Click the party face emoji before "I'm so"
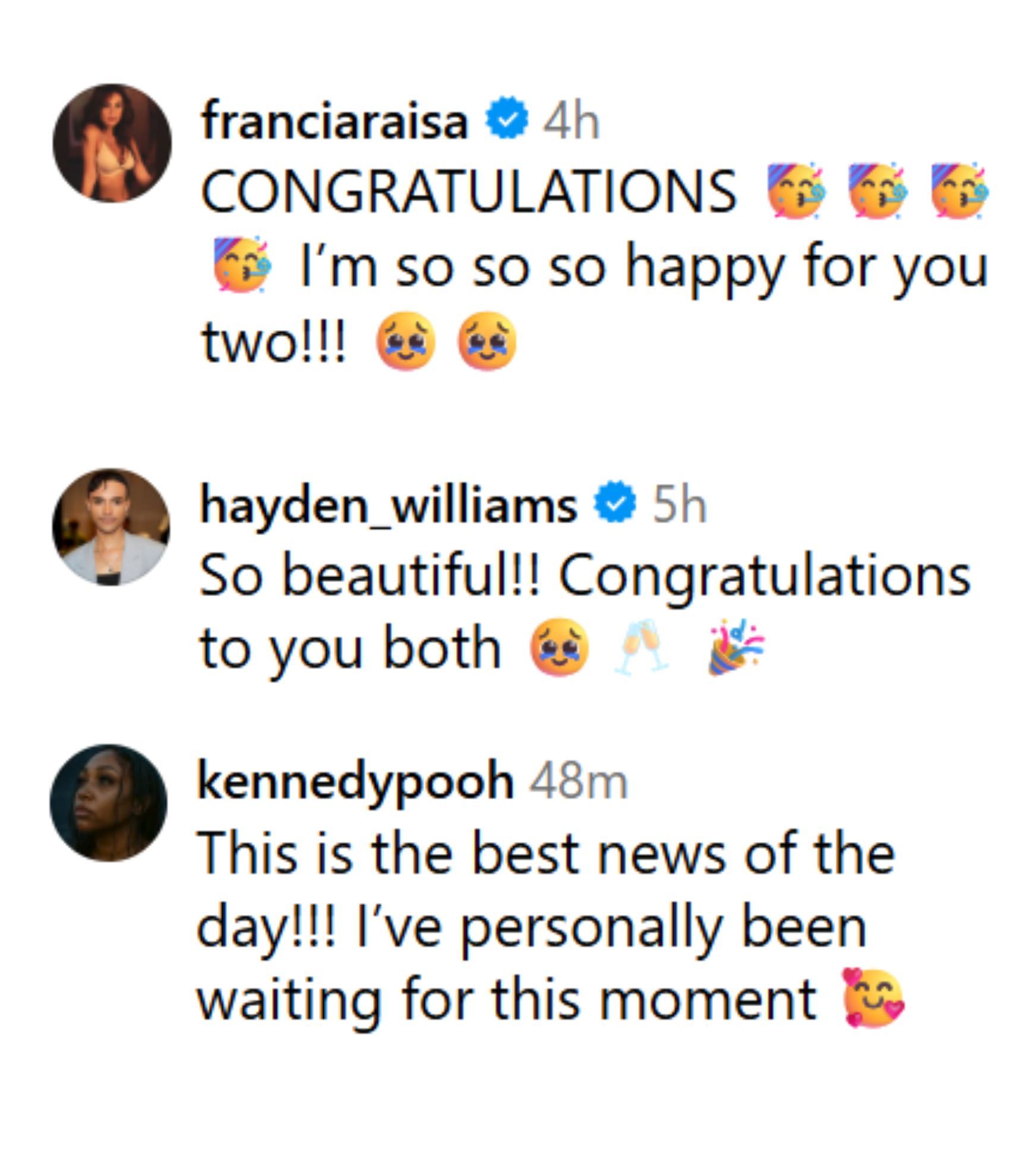 (242, 265)
